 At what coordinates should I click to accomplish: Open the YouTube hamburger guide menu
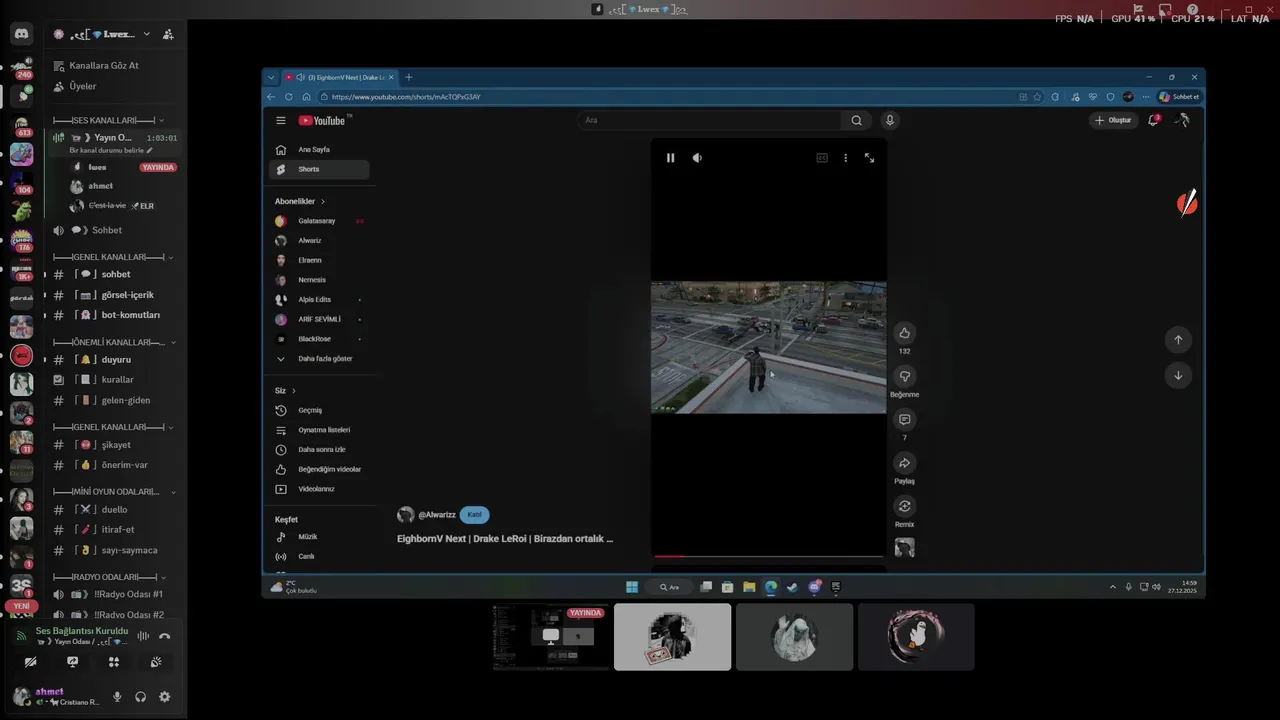281,120
